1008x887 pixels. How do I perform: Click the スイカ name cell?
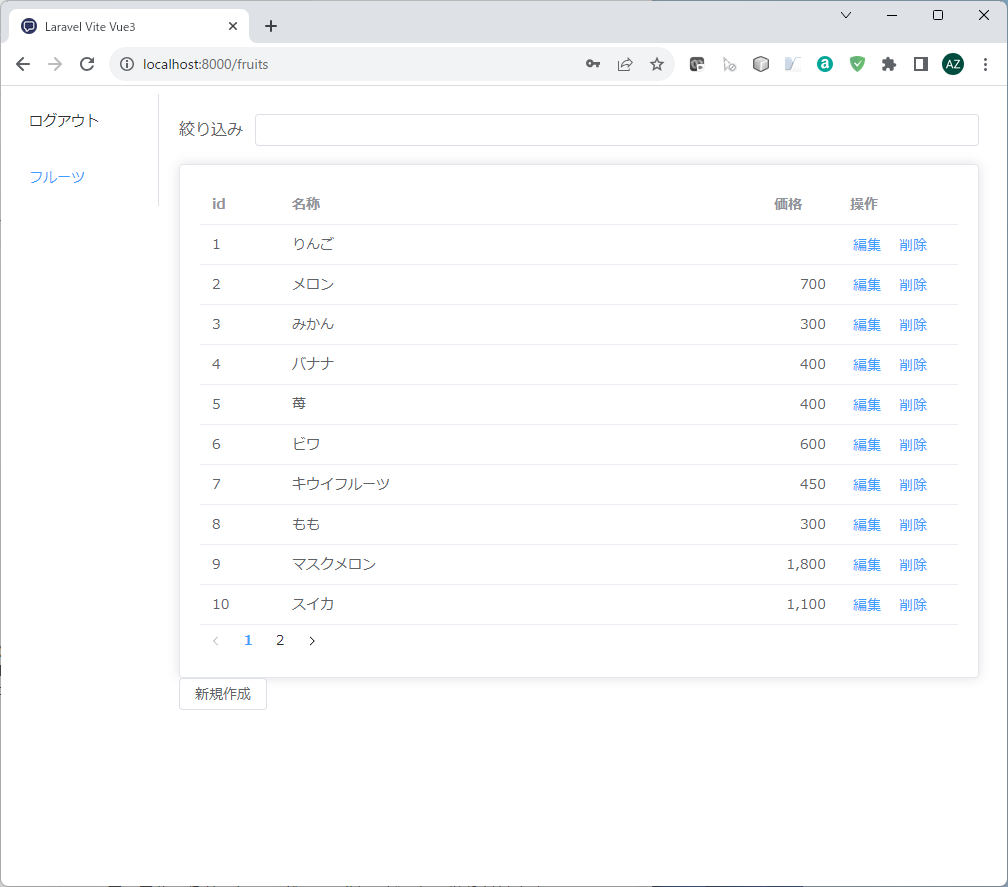pos(312,604)
